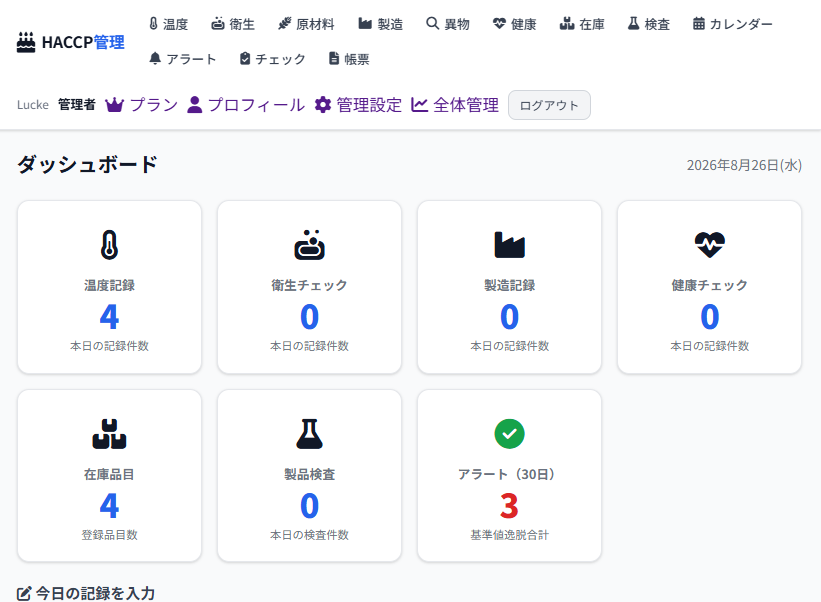This screenshot has height=602, width=821.
Task: Click the 登録品目数 label
Action: pyautogui.click(x=109, y=535)
